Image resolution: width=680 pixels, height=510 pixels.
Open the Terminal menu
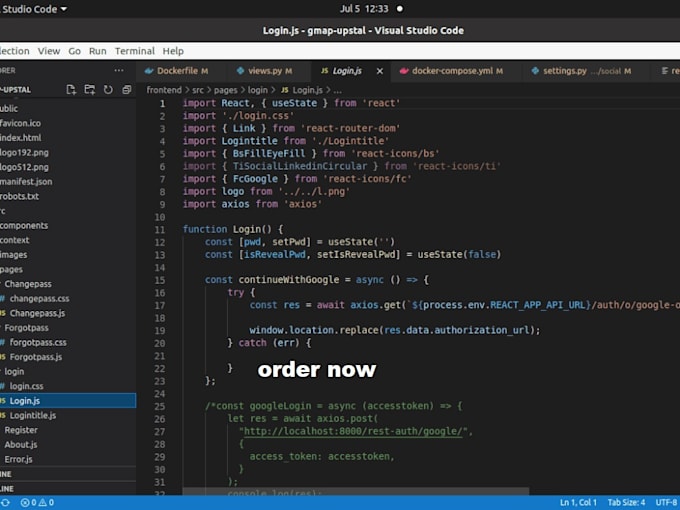pos(134,51)
